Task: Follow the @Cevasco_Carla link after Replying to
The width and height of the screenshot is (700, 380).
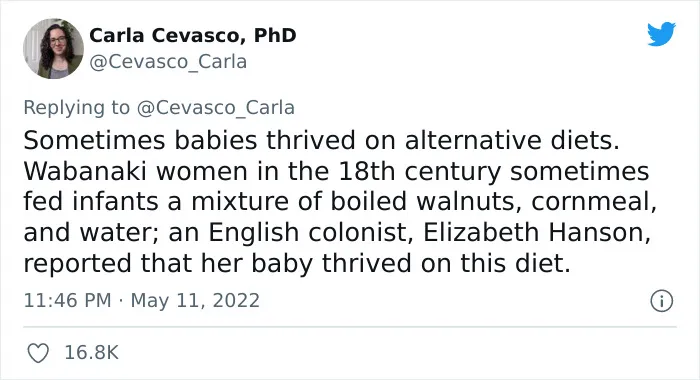Action: point(216,108)
